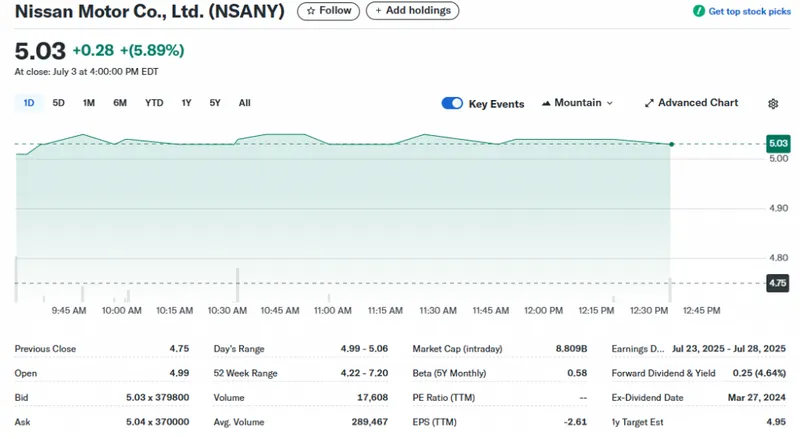Click Day's Range value 4.99 - 5.06
The image size is (800, 439).
click(x=364, y=349)
